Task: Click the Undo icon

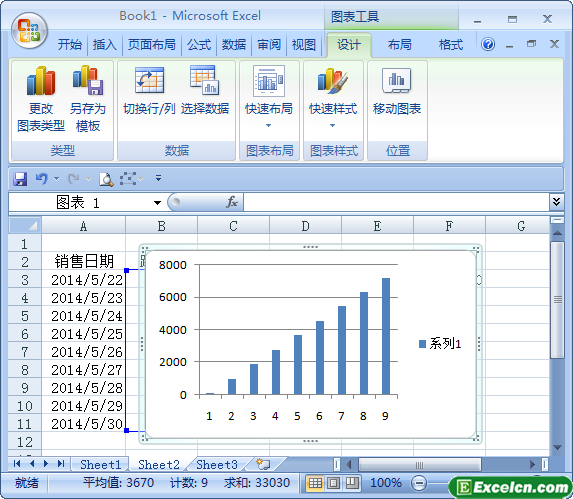Action: point(41,179)
